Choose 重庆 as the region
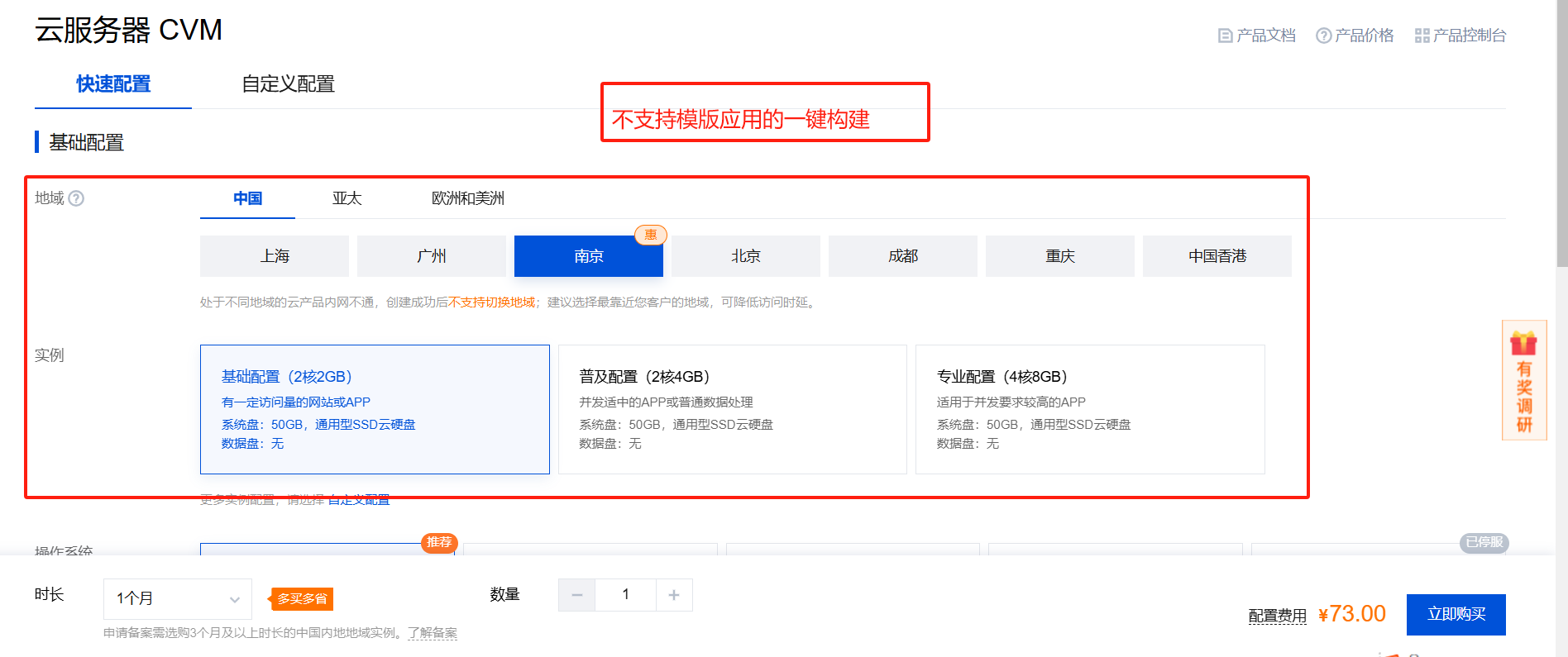The image size is (1568, 657). 1060,256
